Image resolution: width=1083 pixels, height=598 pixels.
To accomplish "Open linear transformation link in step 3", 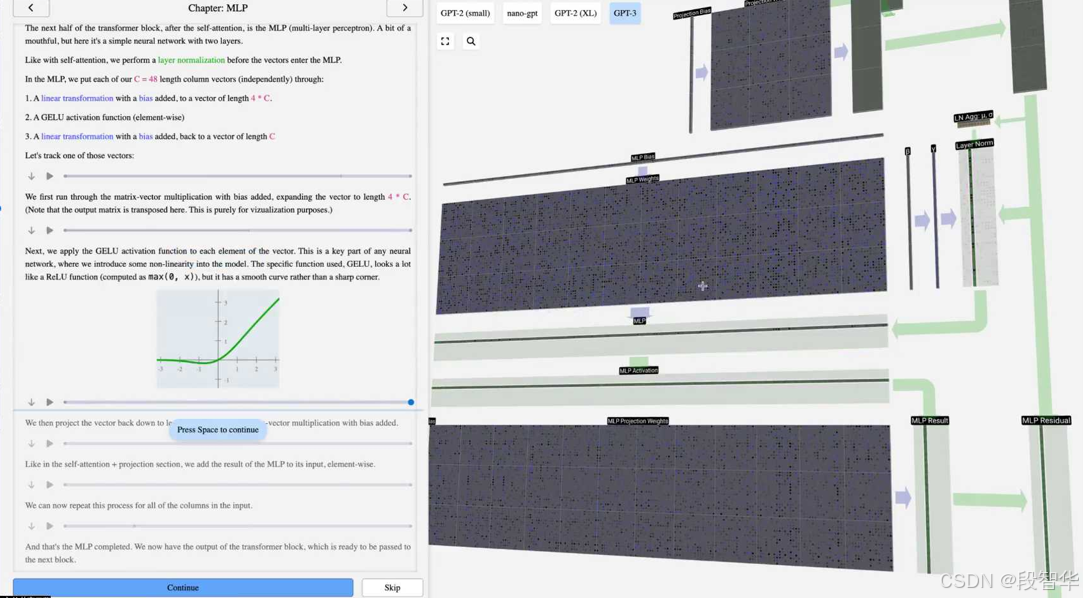I will click(77, 136).
